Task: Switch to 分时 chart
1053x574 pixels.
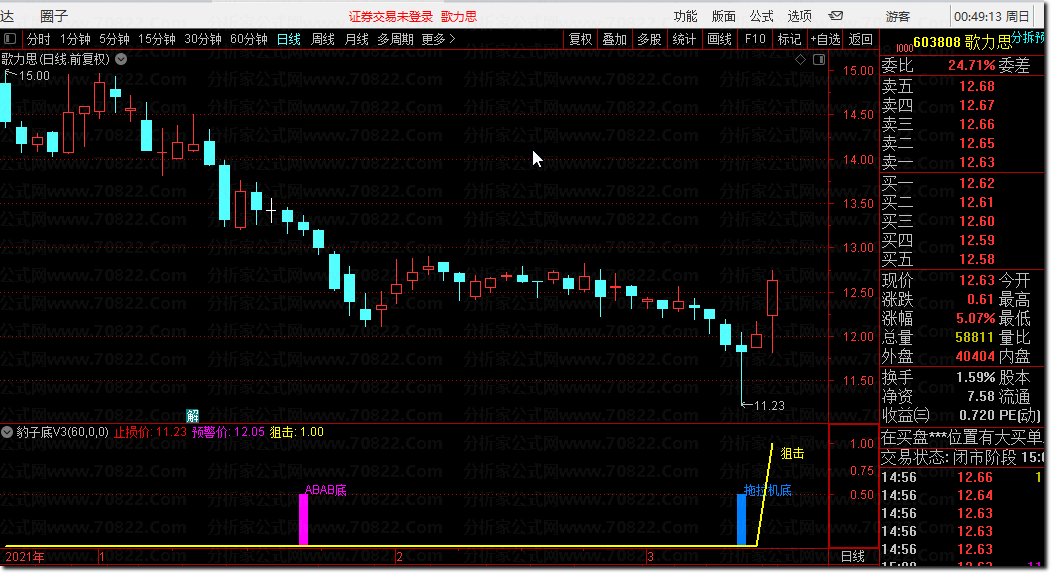Action: [x=38, y=39]
